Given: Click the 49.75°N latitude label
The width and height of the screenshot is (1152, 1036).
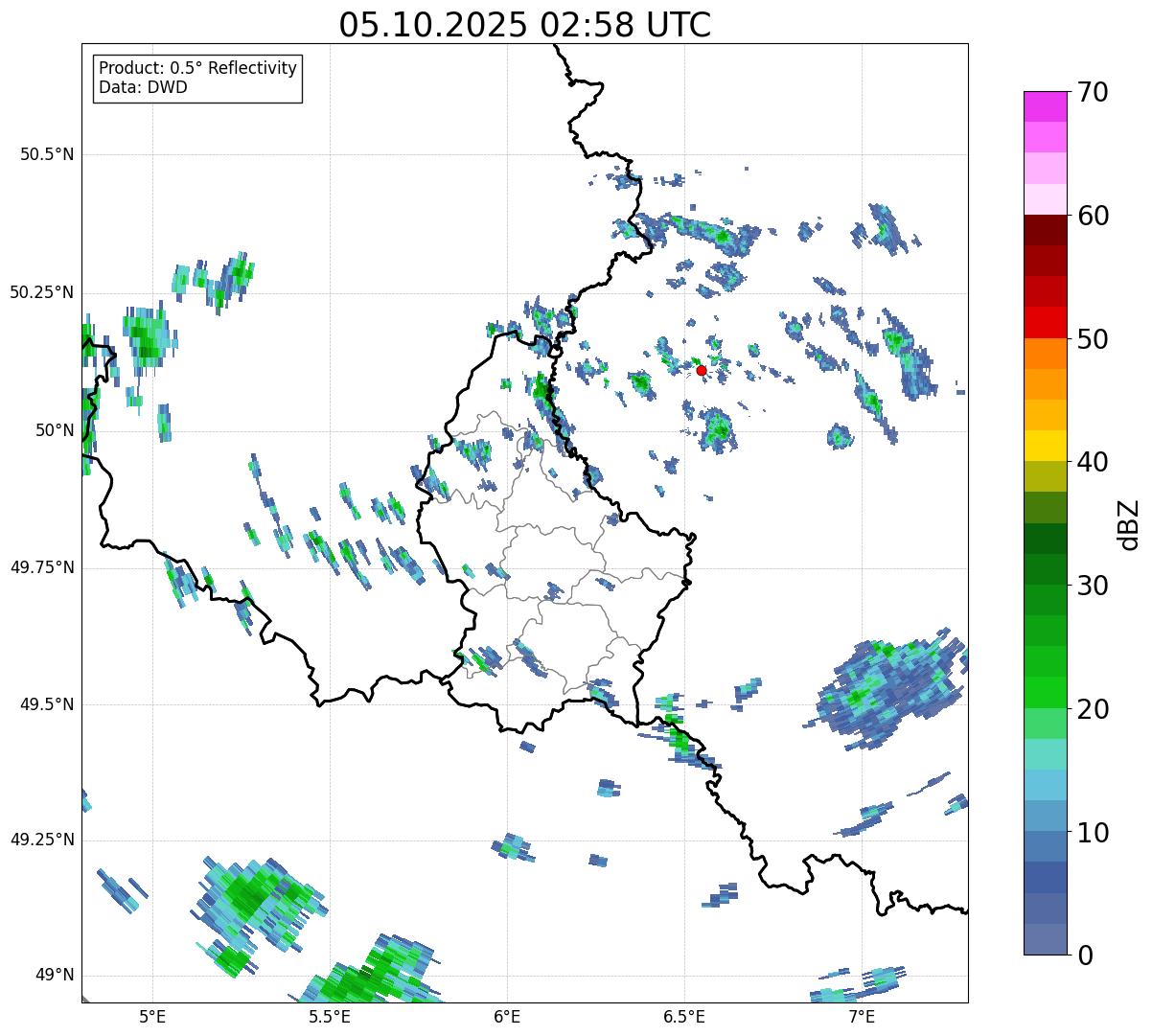Looking at the screenshot, I should pos(41,567).
